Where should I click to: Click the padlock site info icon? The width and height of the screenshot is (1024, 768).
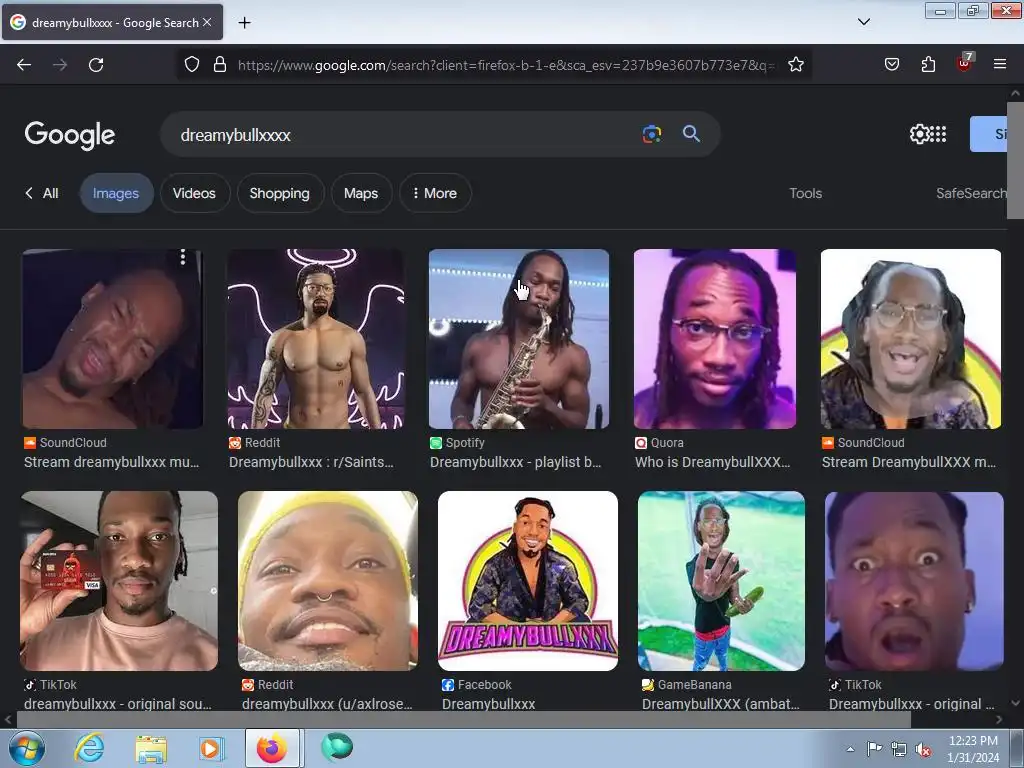(220, 64)
